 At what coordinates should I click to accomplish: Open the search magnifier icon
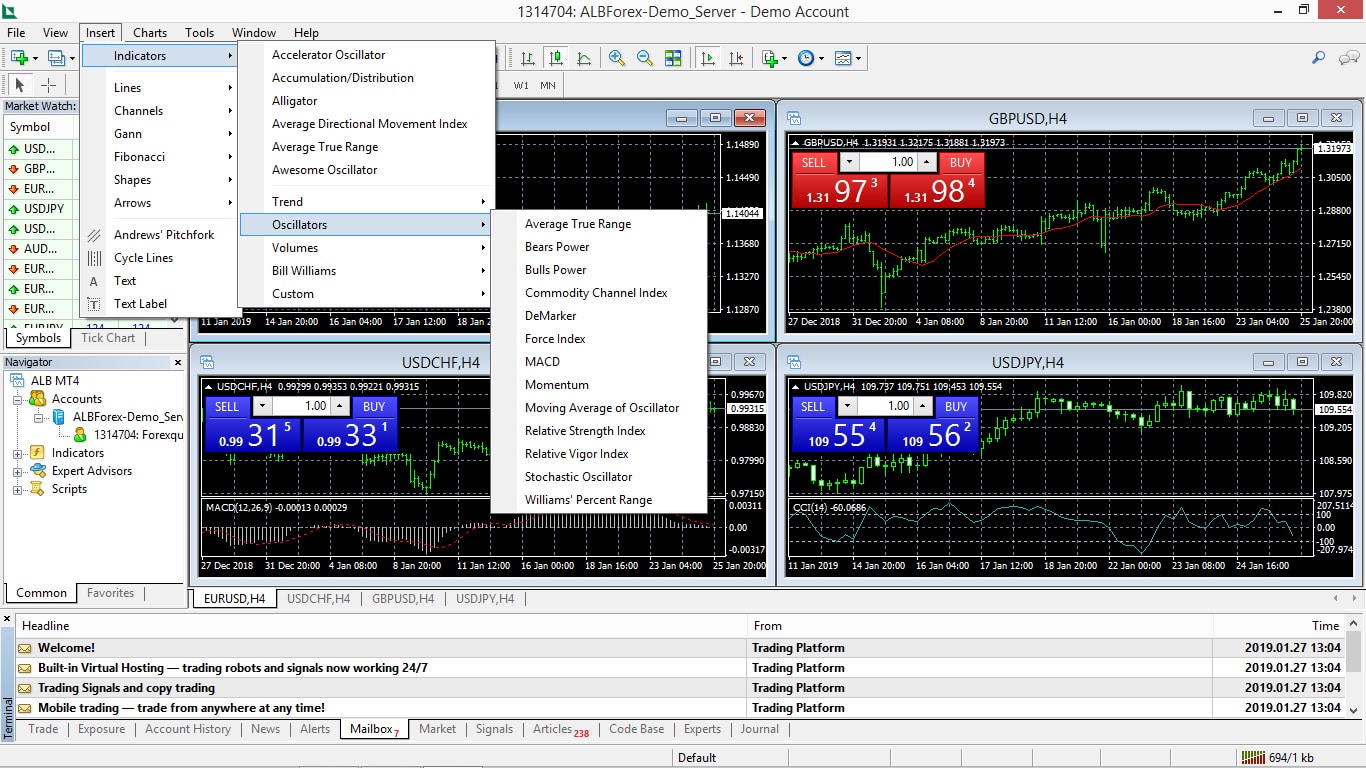click(1319, 58)
